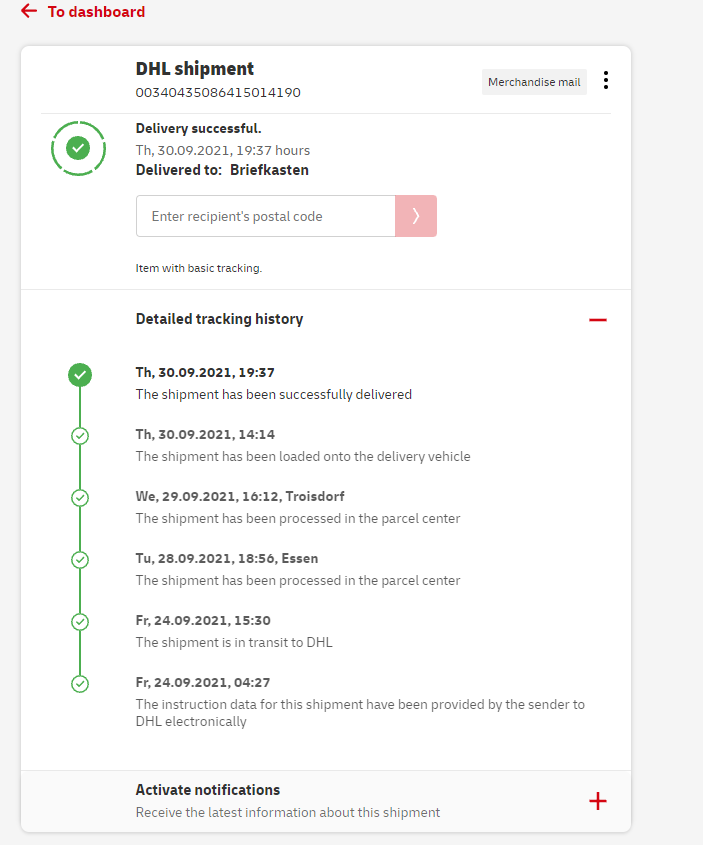Click the DHL shipment title
This screenshot has height=845, width=703.
click(195, 69)
